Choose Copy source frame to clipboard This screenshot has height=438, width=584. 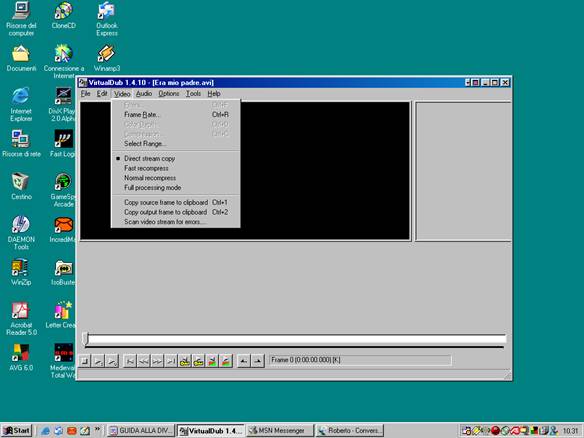(x=176, y=203)
